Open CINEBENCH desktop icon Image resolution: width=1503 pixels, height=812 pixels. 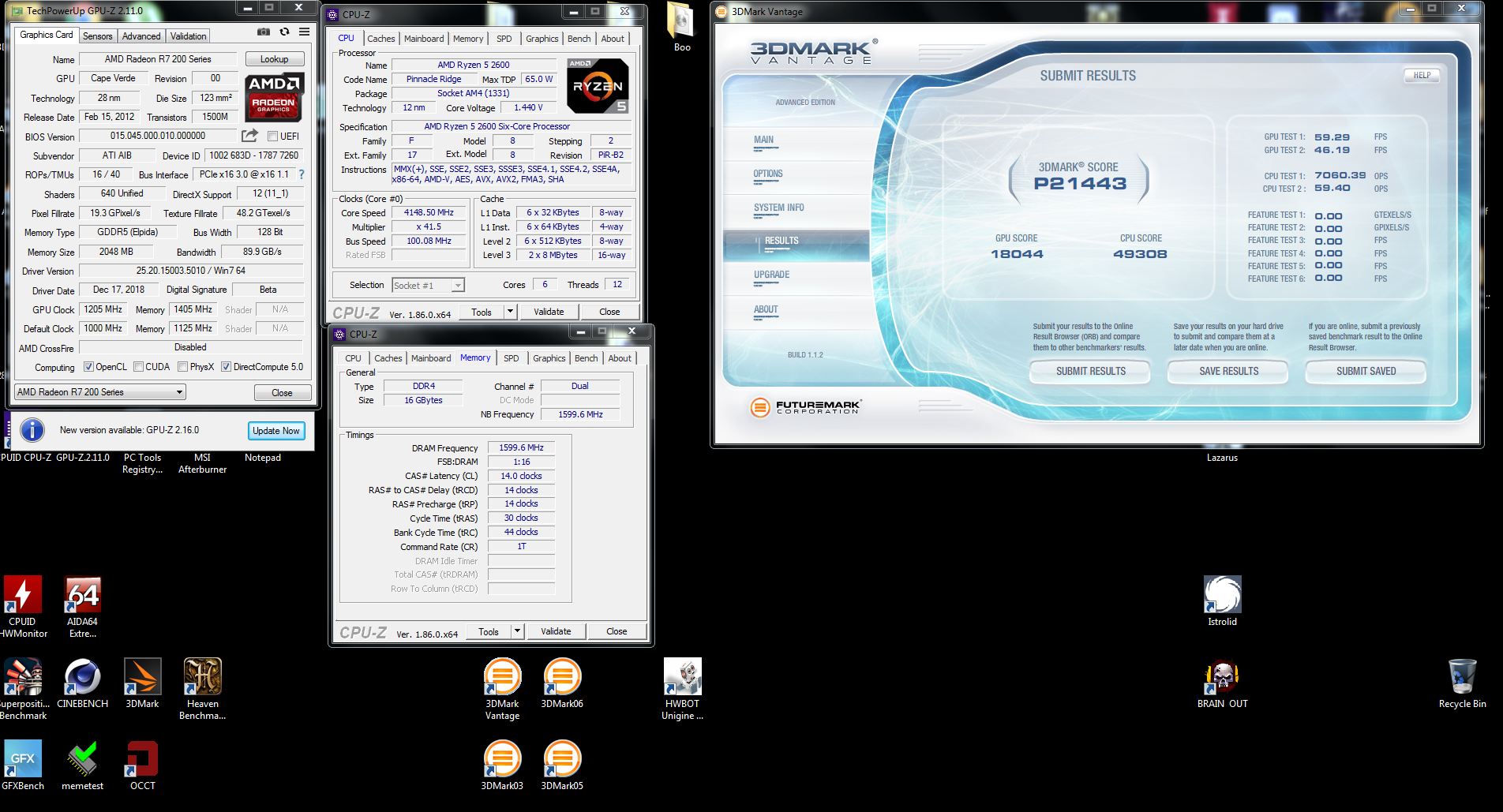pyautogui.click(x=83, y=683)
